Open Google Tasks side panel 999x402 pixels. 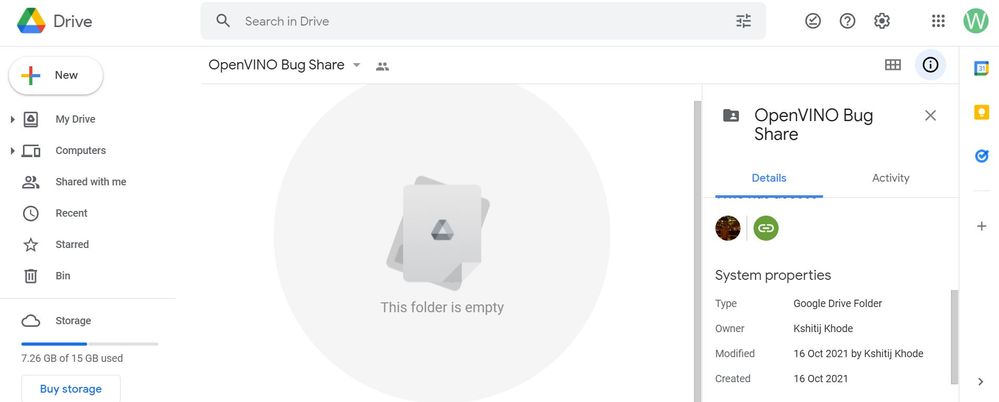[981, 156]
